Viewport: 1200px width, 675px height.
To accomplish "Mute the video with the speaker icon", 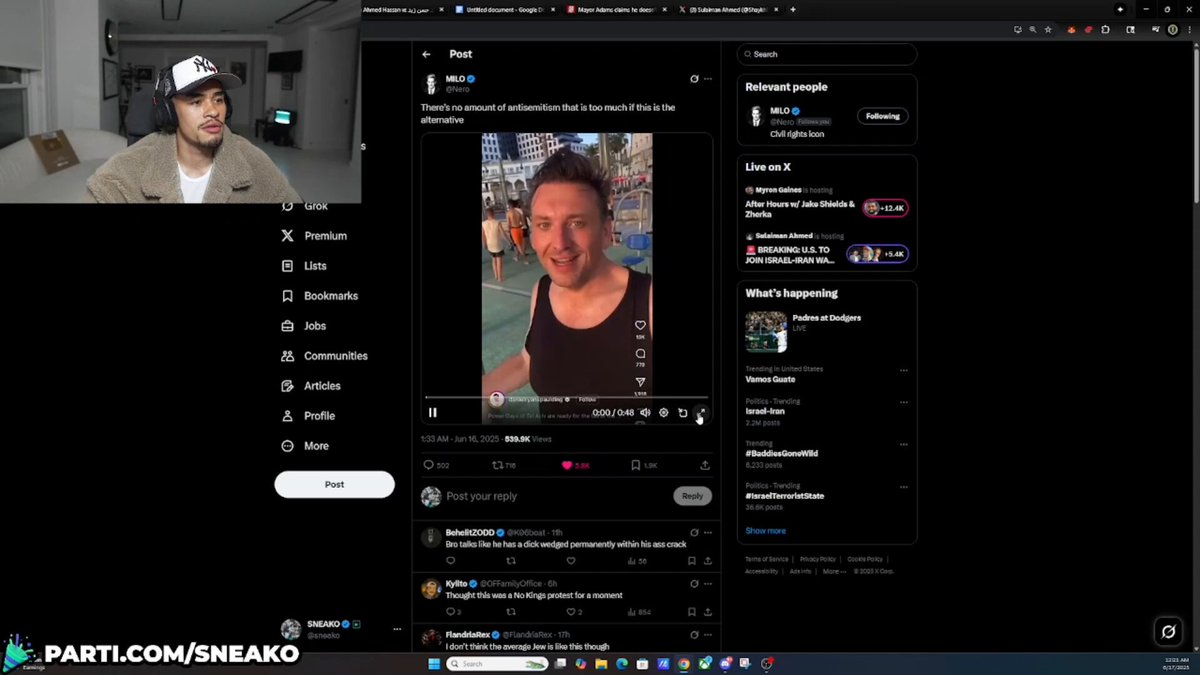I will coord(645,413).
